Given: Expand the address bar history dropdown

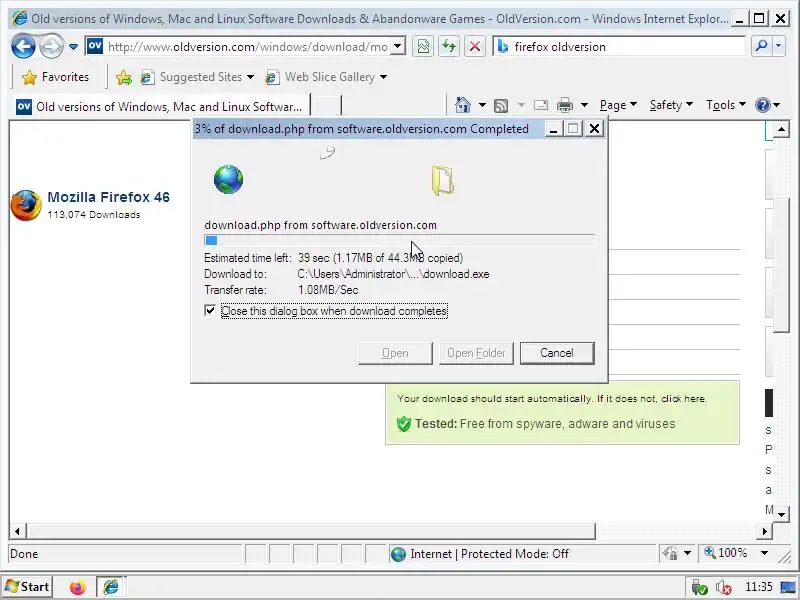Looking at the screenshot, I should click(398, 47).
